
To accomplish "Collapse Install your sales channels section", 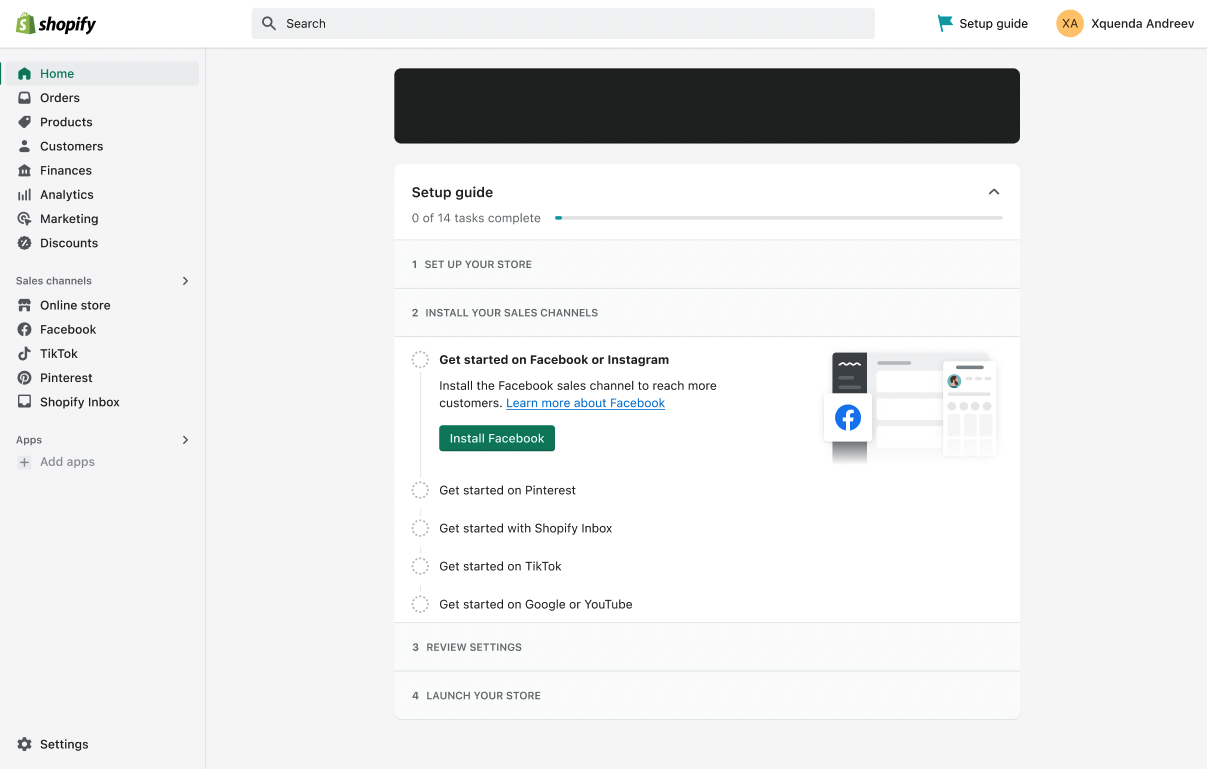I will tap(707, 313).
